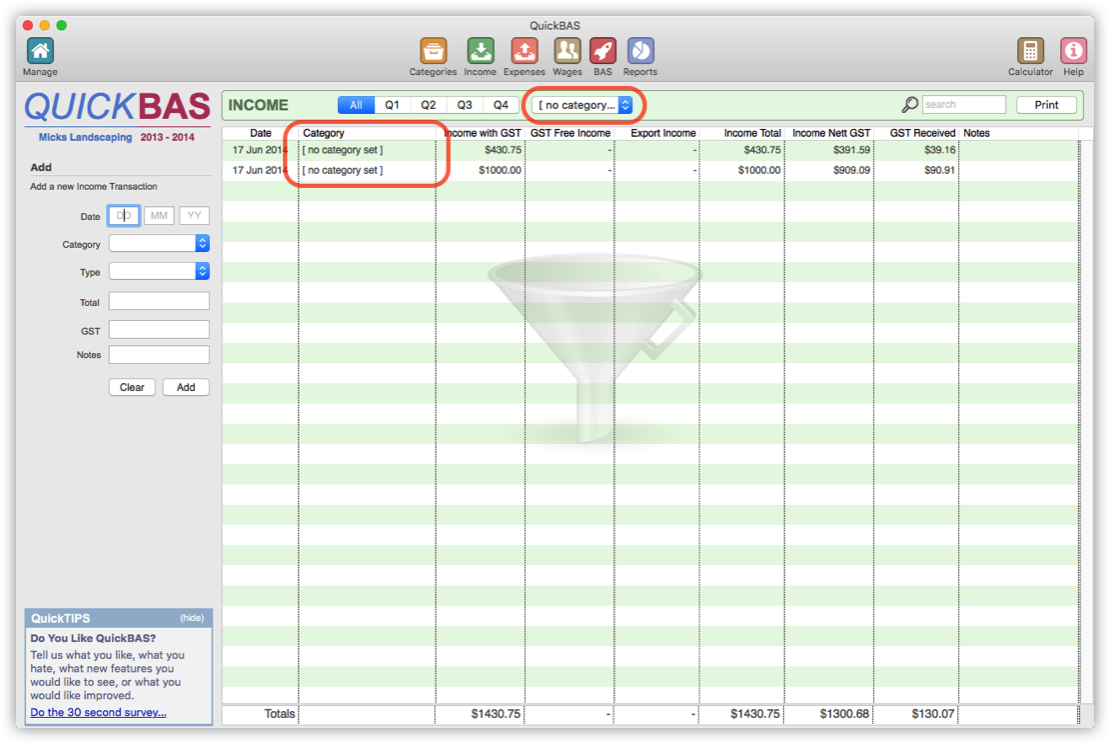The height and width of the screenshot is (744, 1110).
Task: Filter income by Q1
Action: click(392, 105)
